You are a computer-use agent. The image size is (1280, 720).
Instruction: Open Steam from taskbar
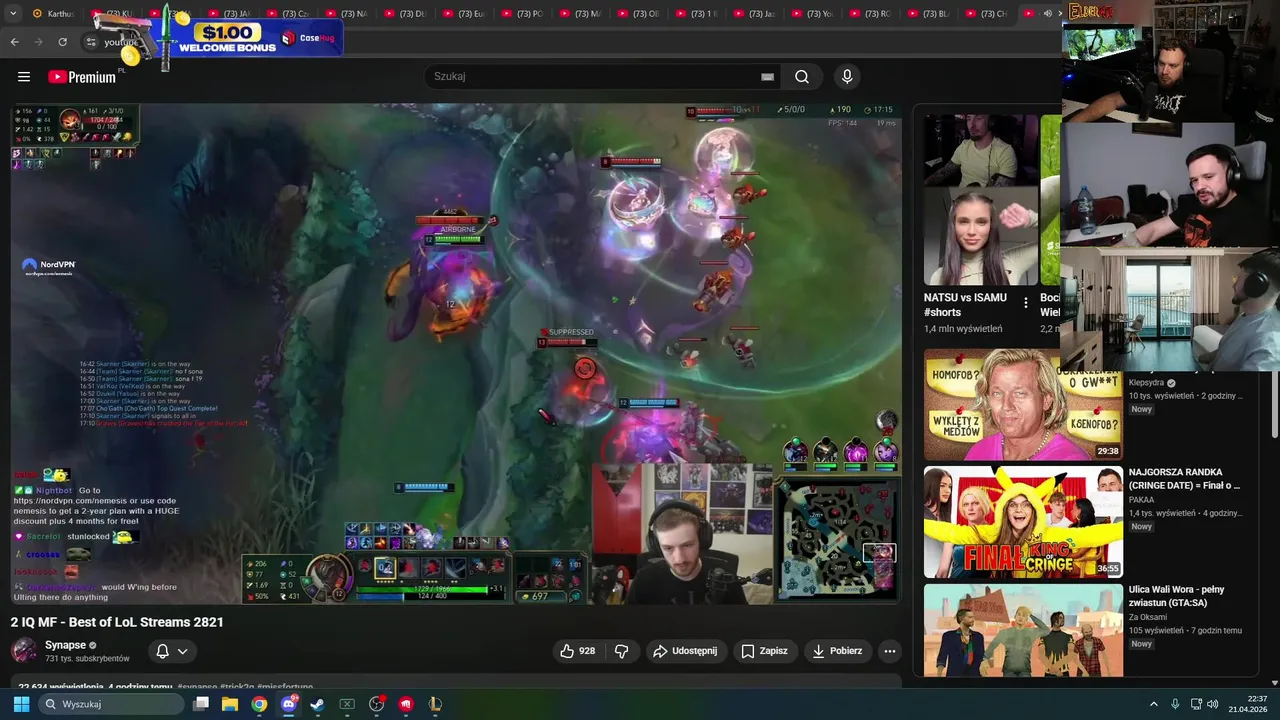318,704
